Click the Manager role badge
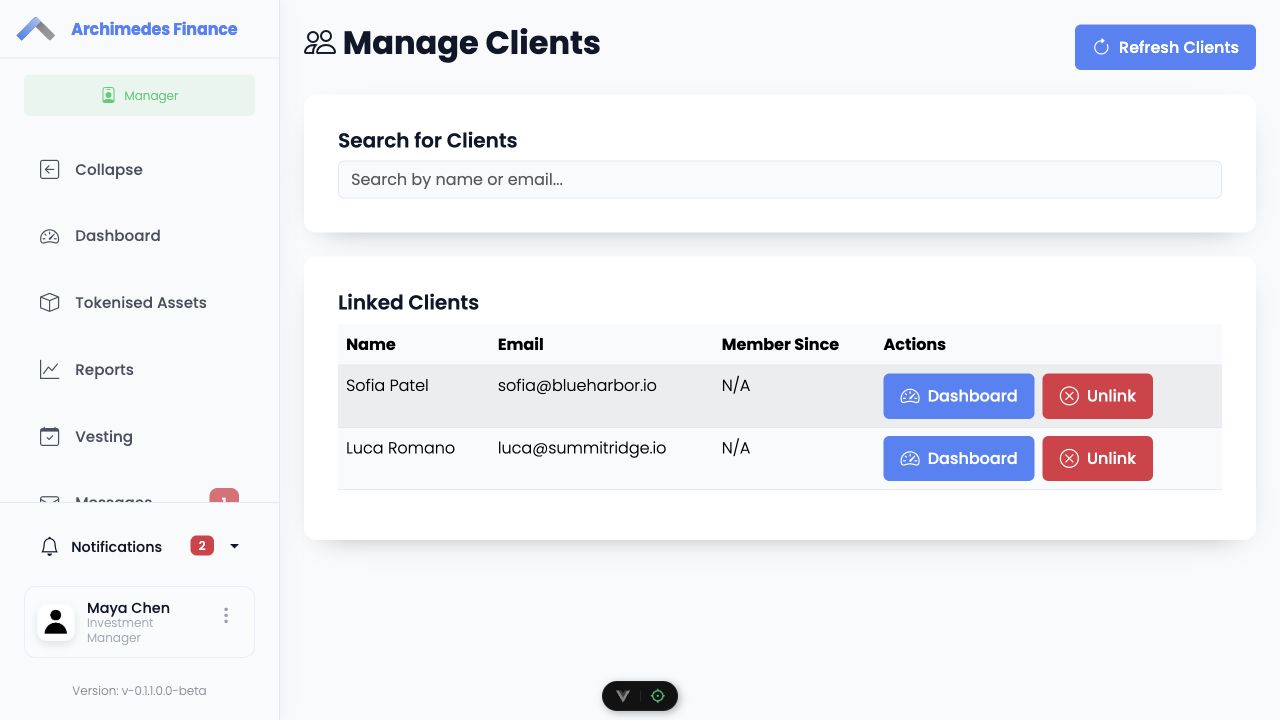This screenshot has height=720, width=1280. pyautogui.click(x=139, y=95)
